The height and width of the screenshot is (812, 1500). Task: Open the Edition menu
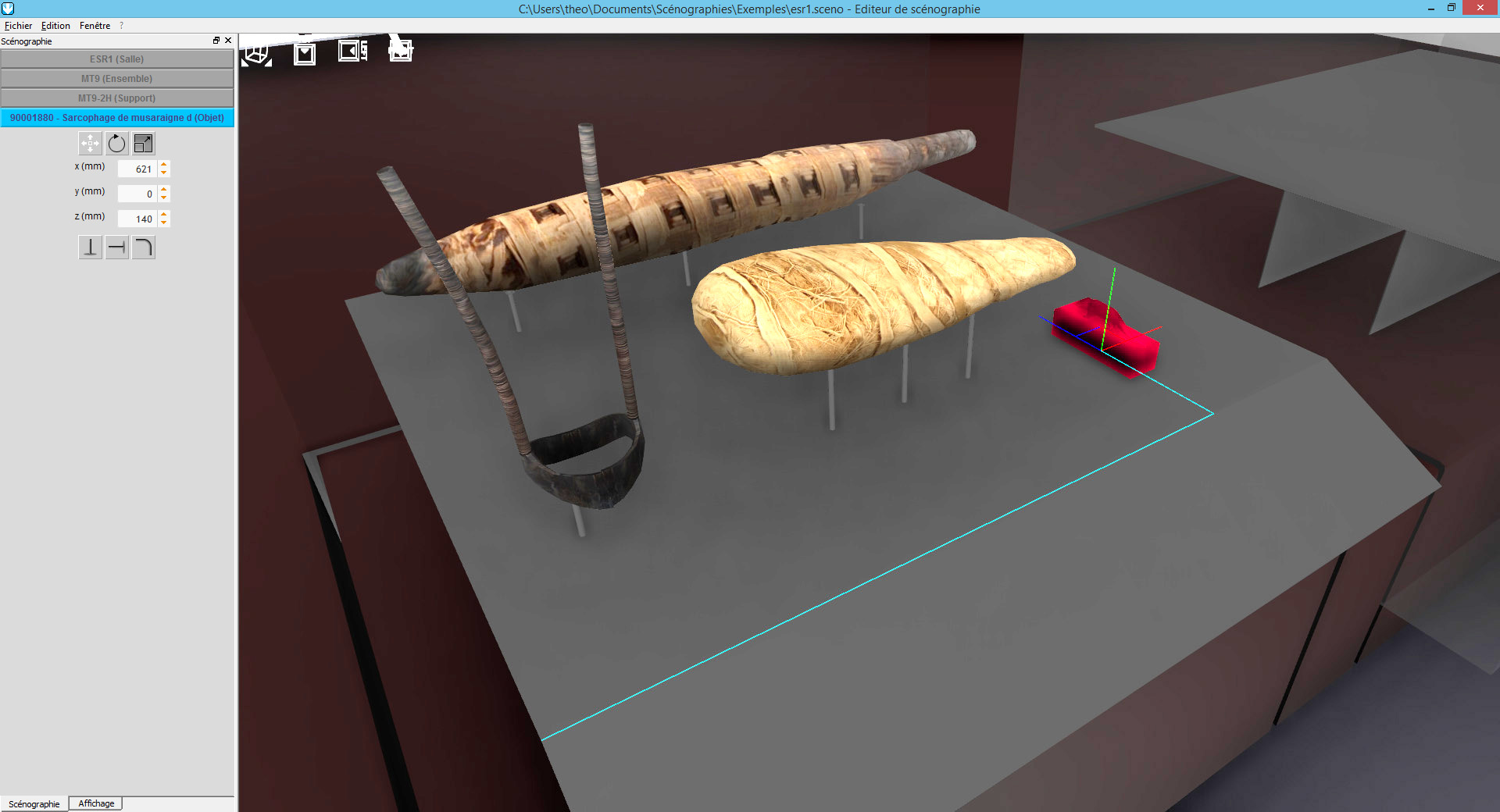point(55,26)
